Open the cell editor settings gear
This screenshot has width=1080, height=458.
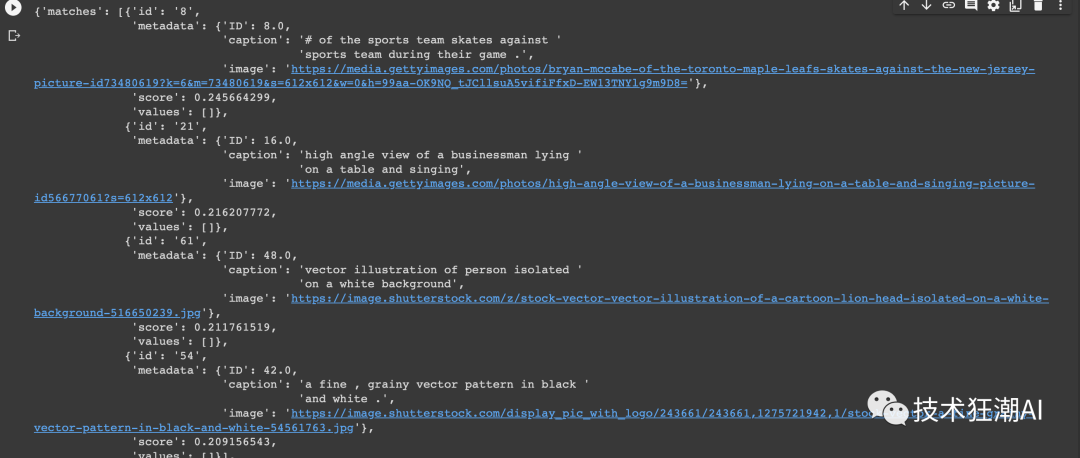tap(993, 6)
